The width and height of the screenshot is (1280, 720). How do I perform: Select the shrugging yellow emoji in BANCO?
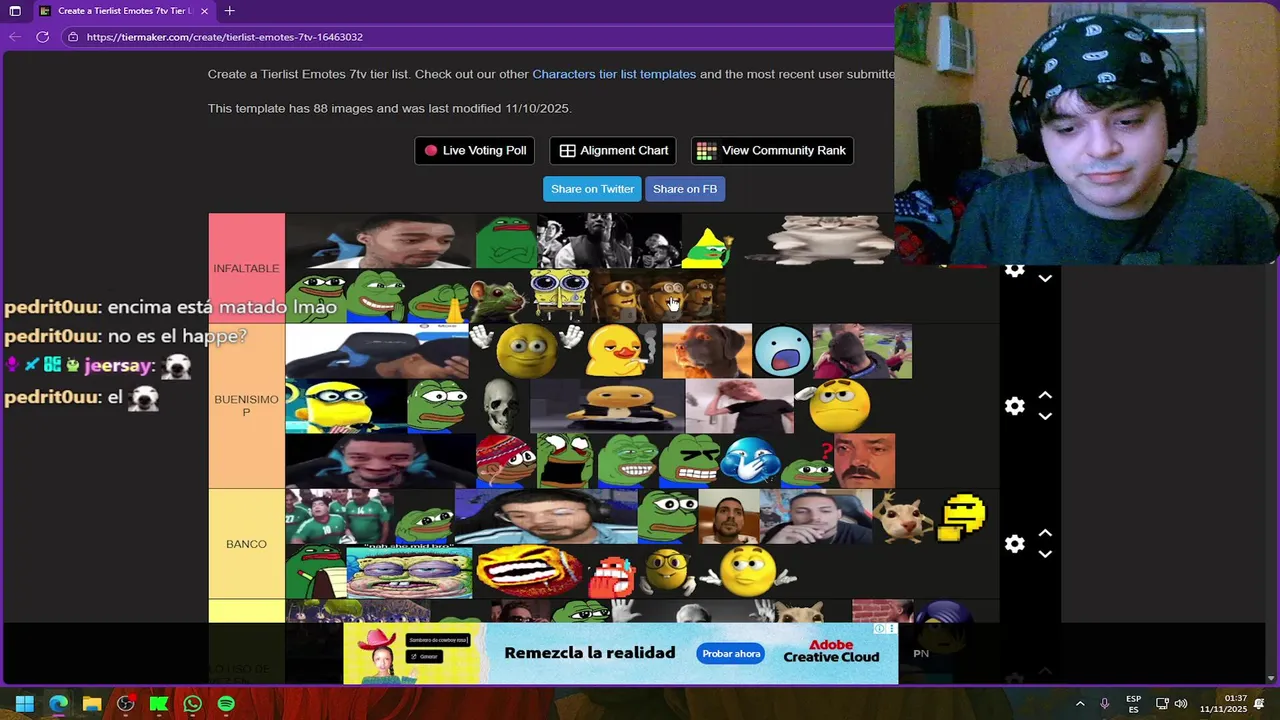747,571
